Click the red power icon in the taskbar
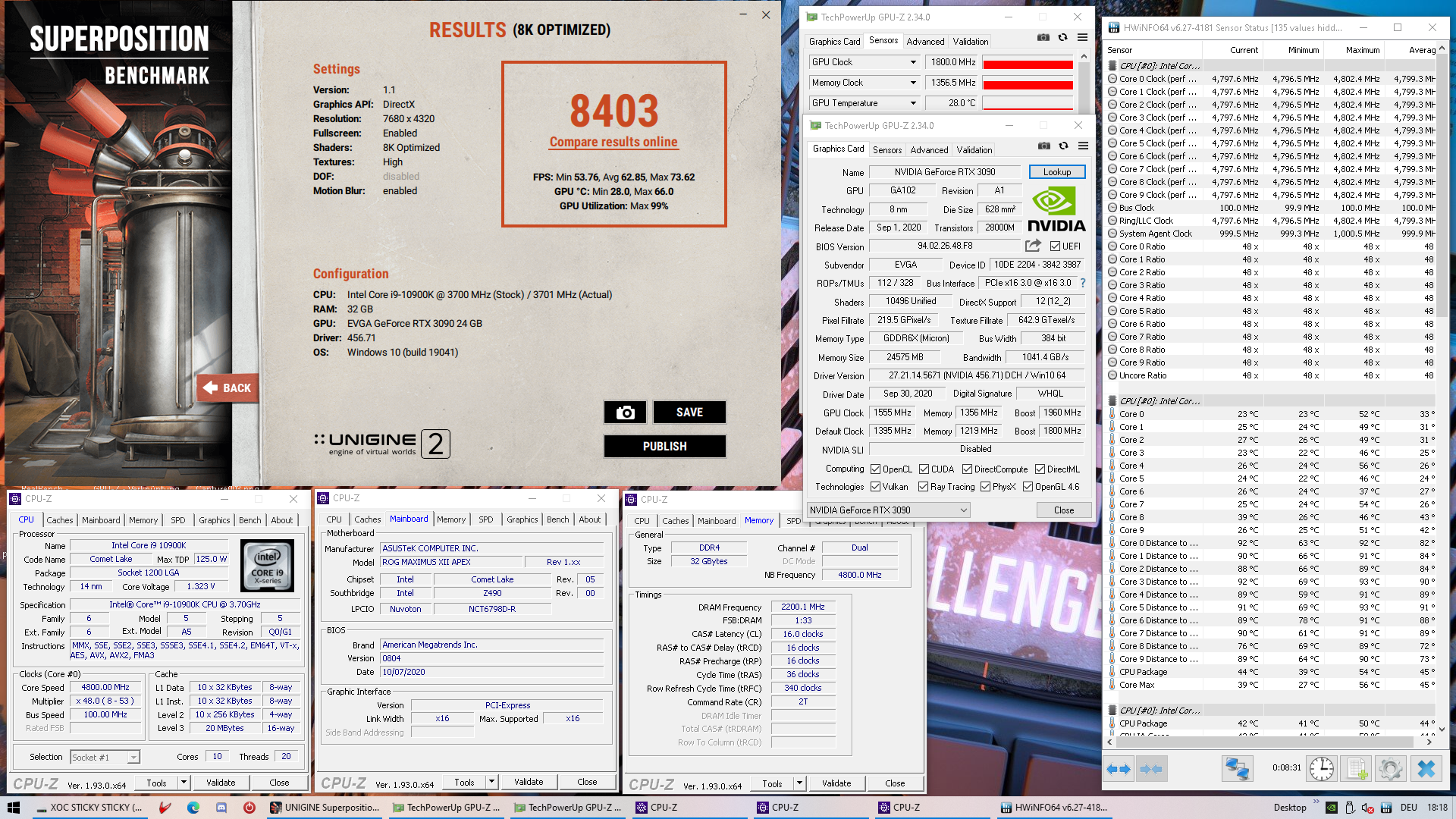1456x819 pixels. tap(249, 808)
